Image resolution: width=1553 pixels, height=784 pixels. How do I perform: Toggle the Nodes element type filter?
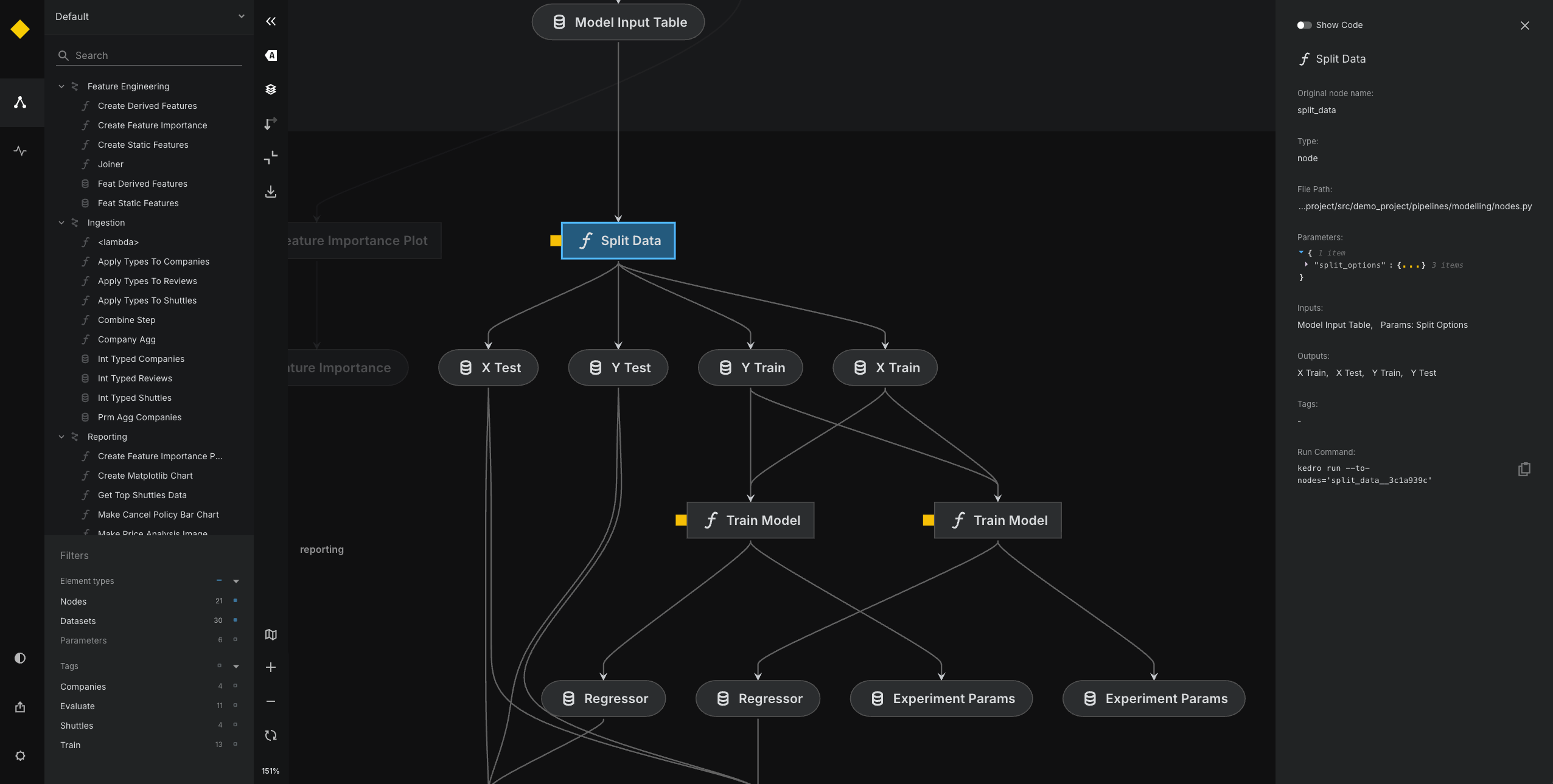coord(236,601)
